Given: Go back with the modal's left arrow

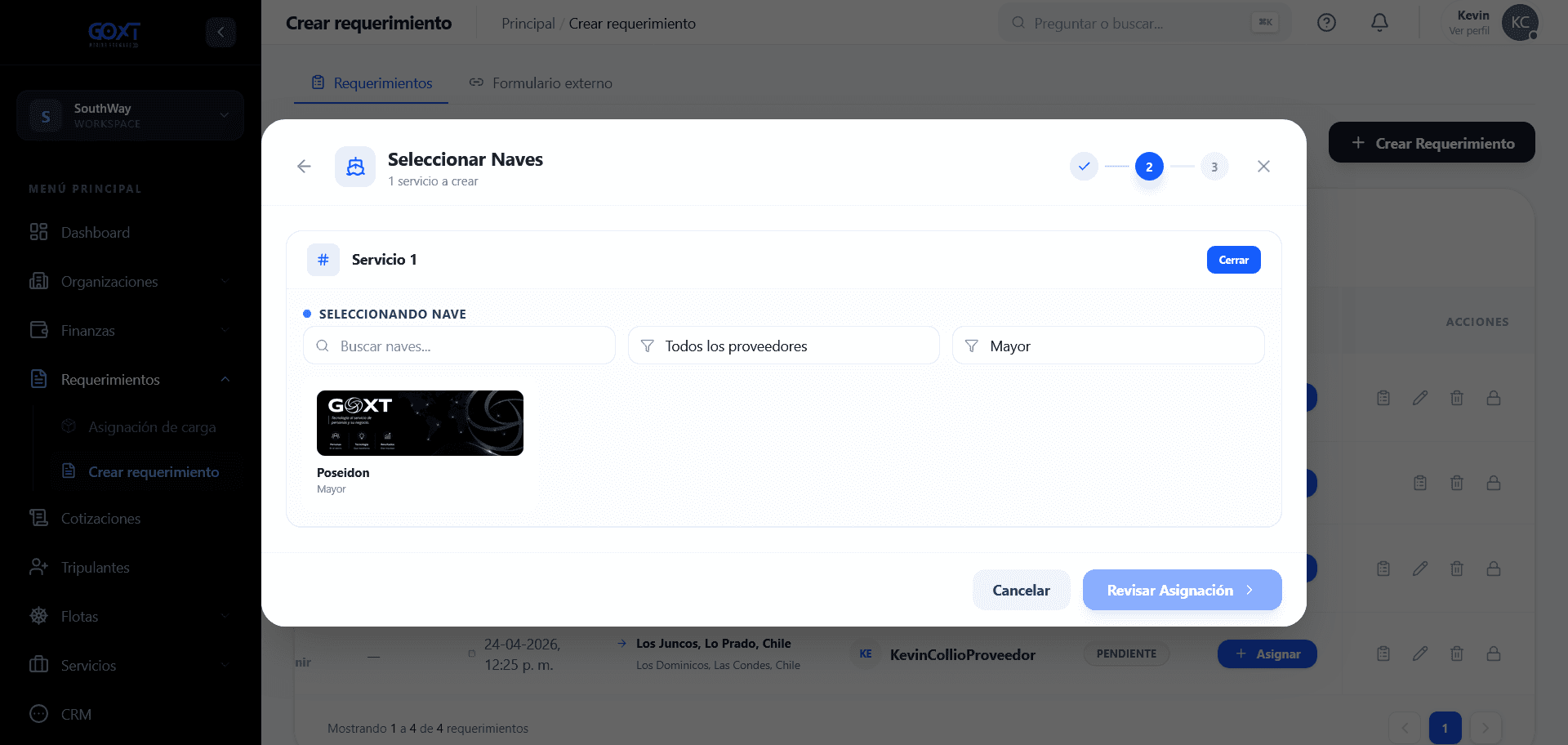Looking at the screenshot, I should point(304,167).
